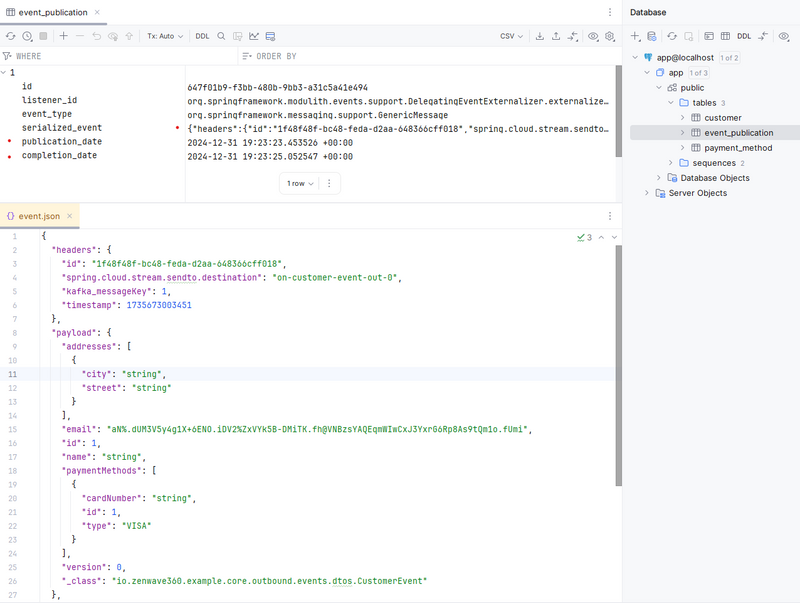800x603 pixels.
Task: Go to next highlighted problem arrow
Action: point(614,237)
